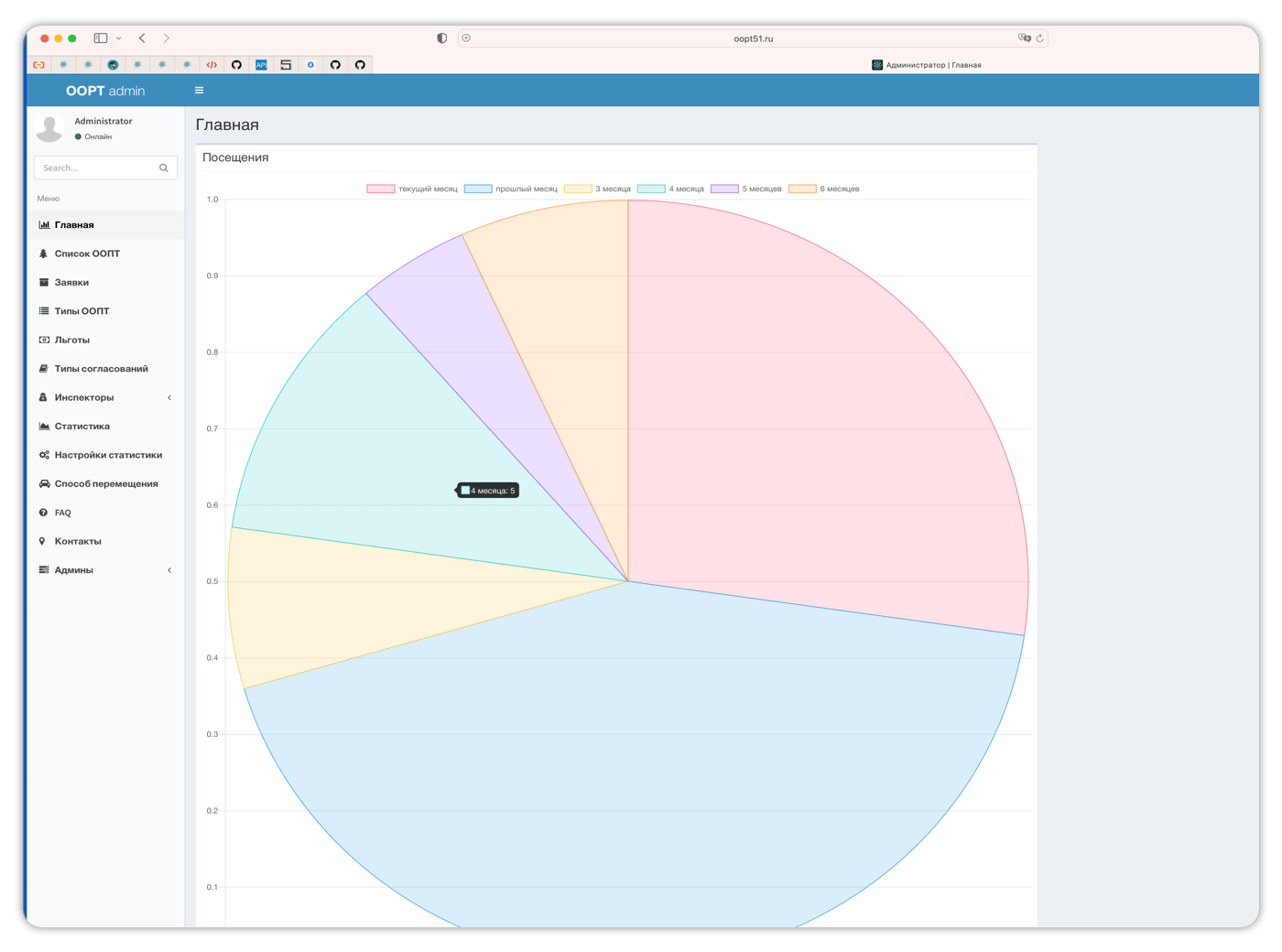Image resolution: width=1282 pixels, height=952 pixels.
Task: Click into the sidebar Search field
Action: (x=96, y=168)
